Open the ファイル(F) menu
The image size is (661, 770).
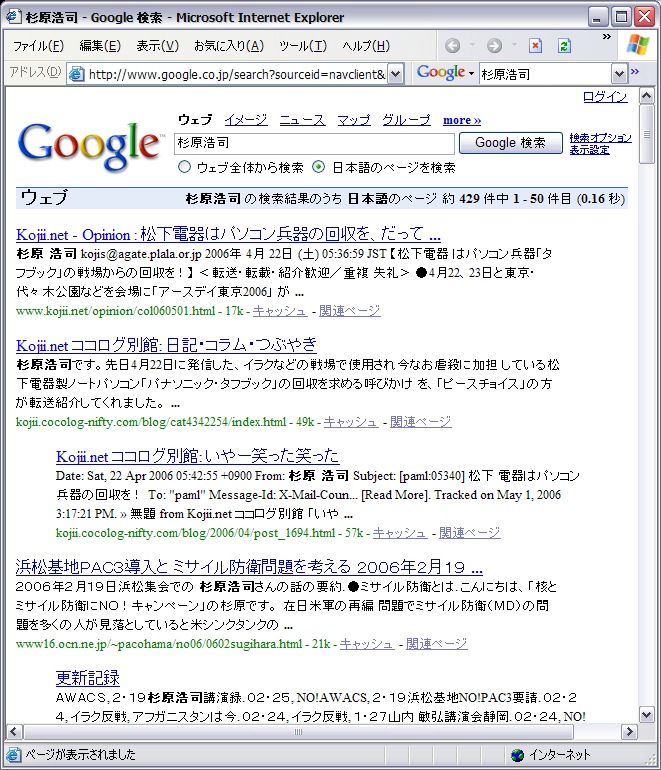point(38,46)
